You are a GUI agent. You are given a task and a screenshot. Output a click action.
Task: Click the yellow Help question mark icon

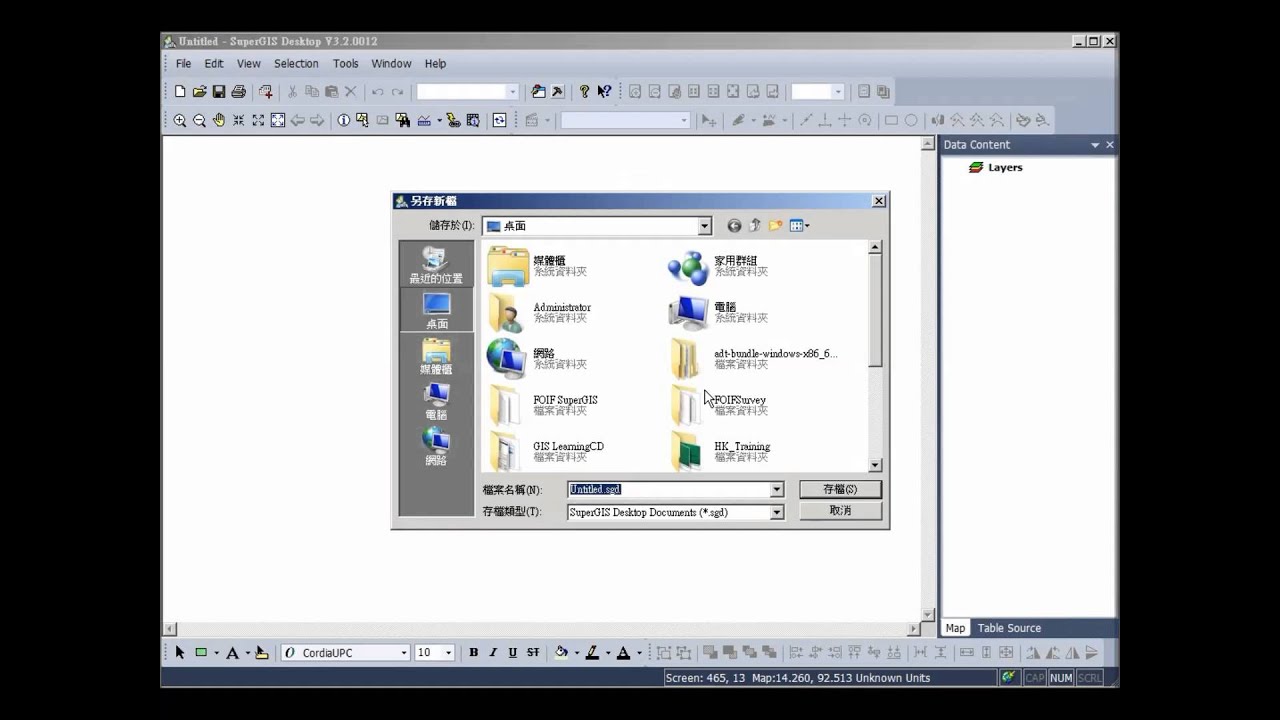(x=585, y=91)
